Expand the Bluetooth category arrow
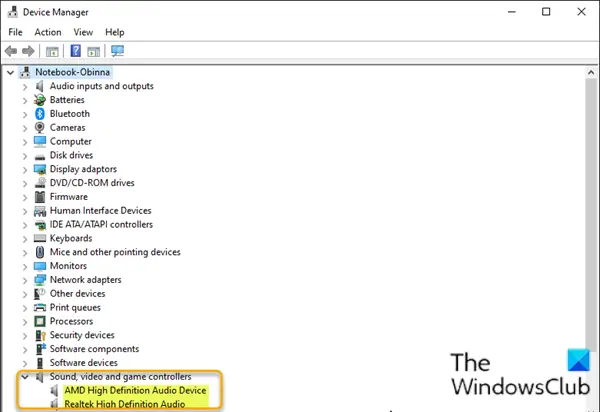600x412 pixels. pyautogui.click(x=25, y=114)
